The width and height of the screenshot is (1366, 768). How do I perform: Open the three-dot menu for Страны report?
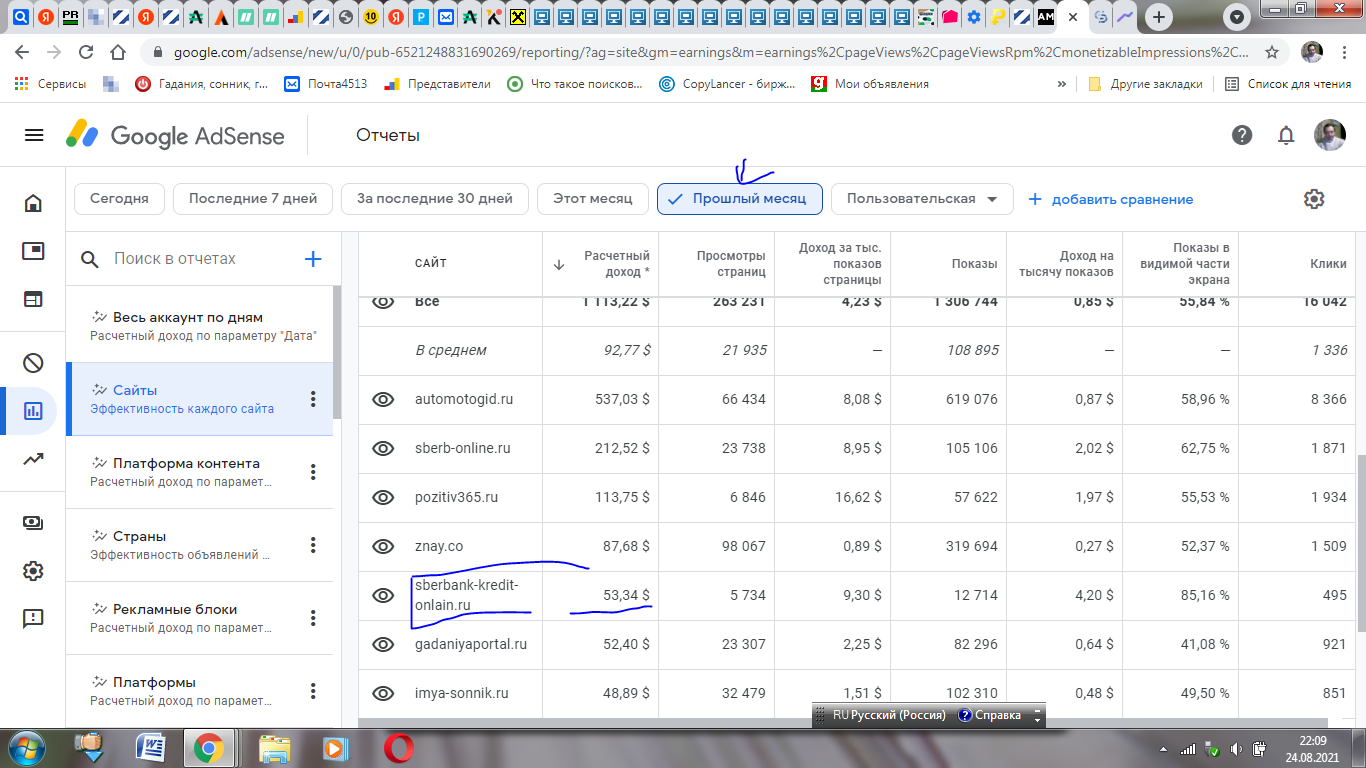click(313, 545)
